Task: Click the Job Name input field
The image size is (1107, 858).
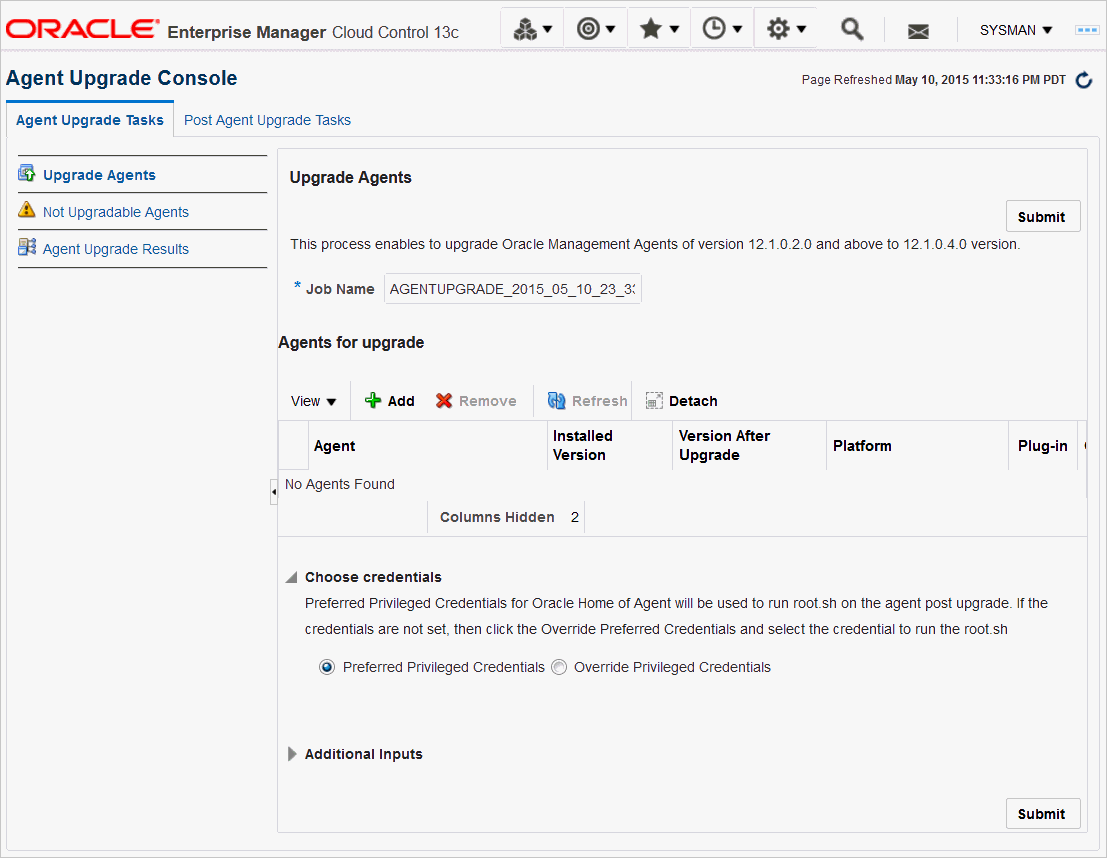Action: pos(513,289)
